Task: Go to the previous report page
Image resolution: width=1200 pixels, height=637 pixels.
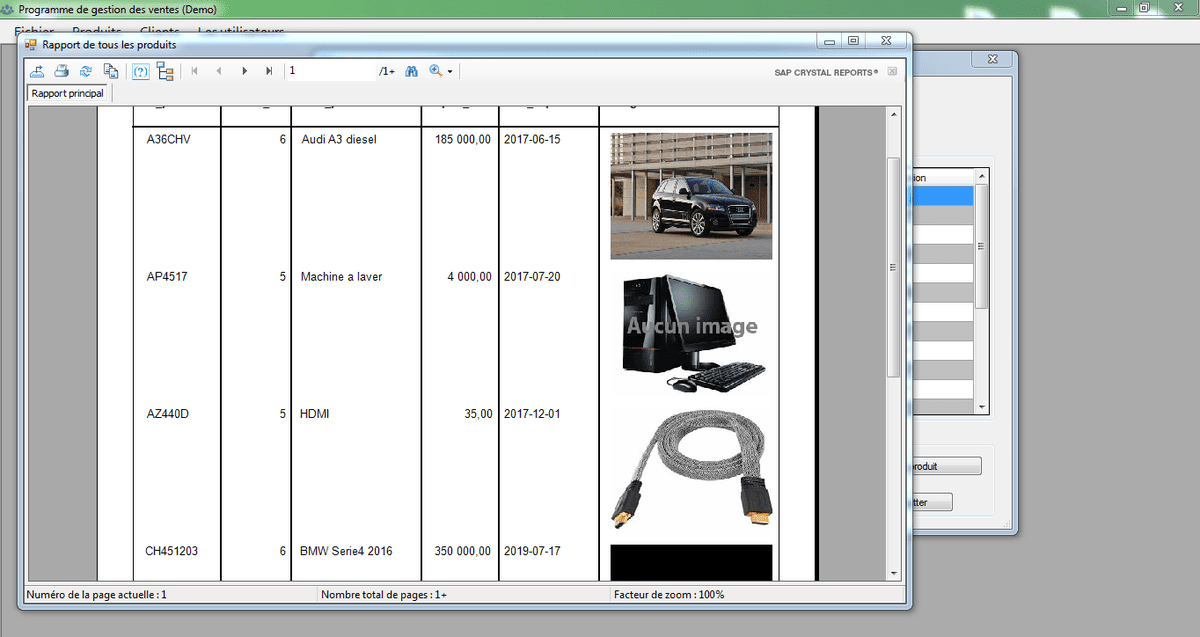Action: point(218,71)
